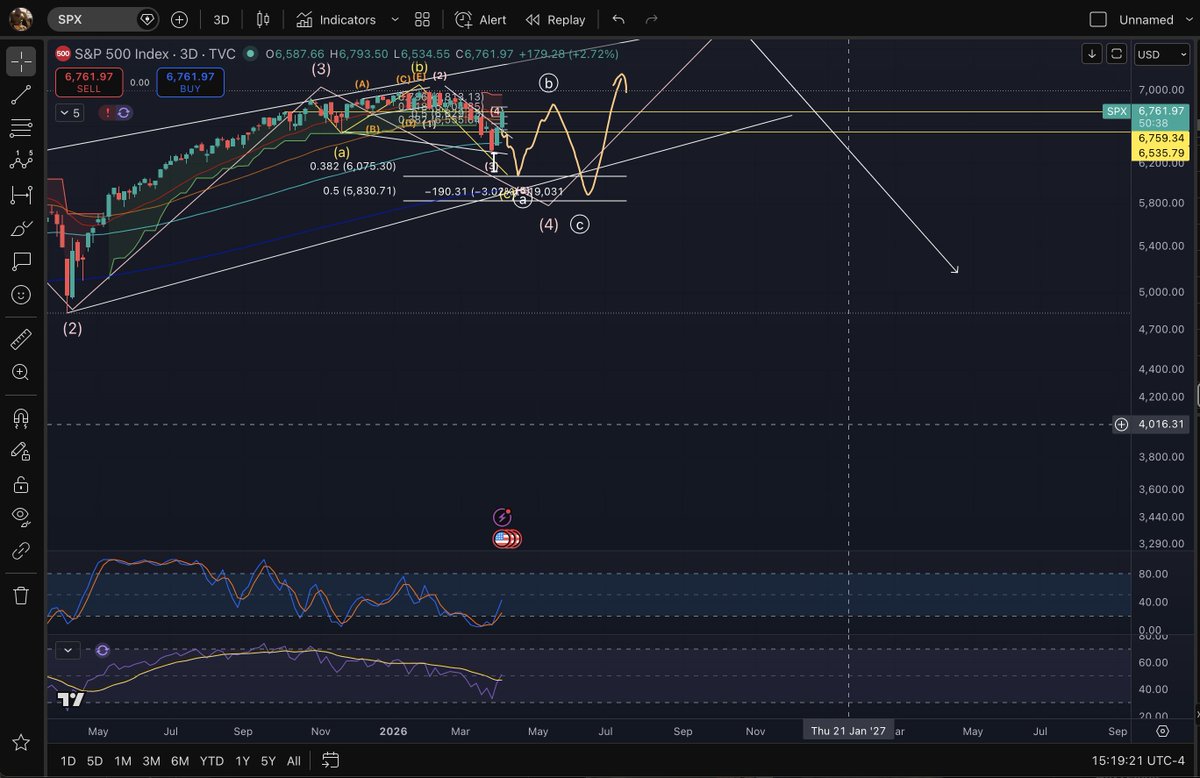Screen dimensions: 1200x778
Task: Click the zoom in magnifier tool
Action: (x=20, y=372)
